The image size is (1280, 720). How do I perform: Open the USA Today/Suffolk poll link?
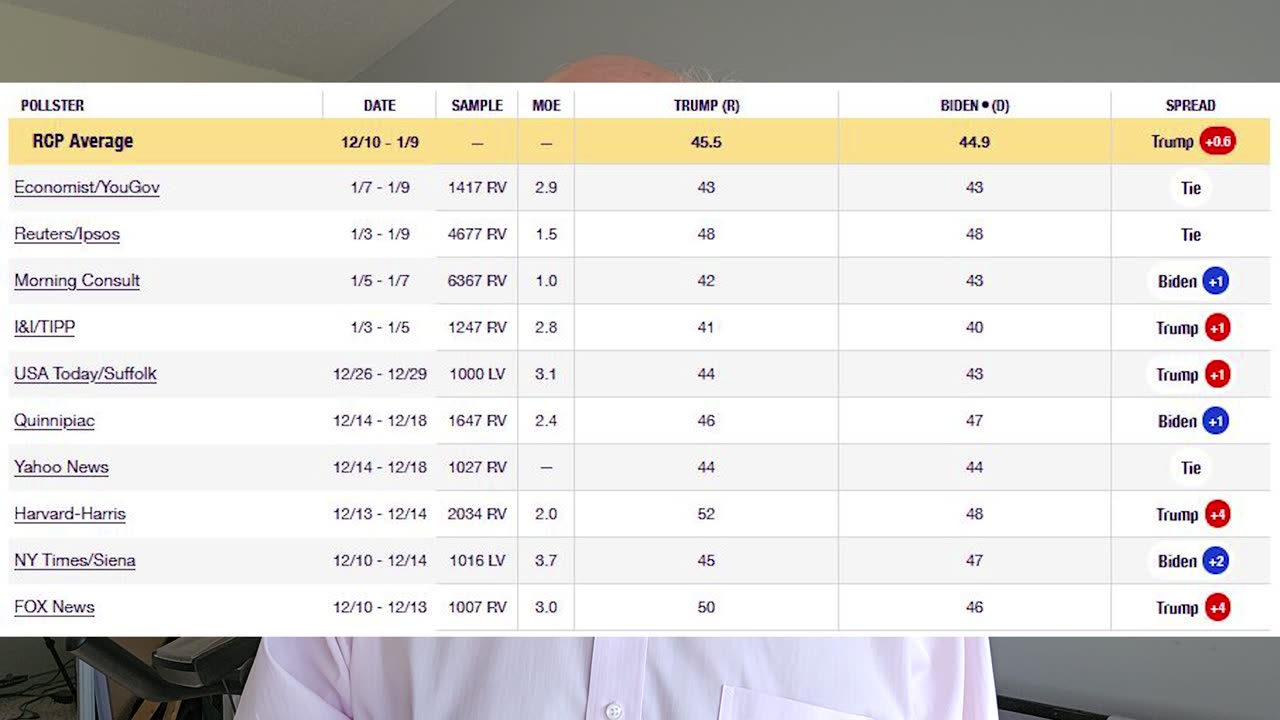click(85, 374)
